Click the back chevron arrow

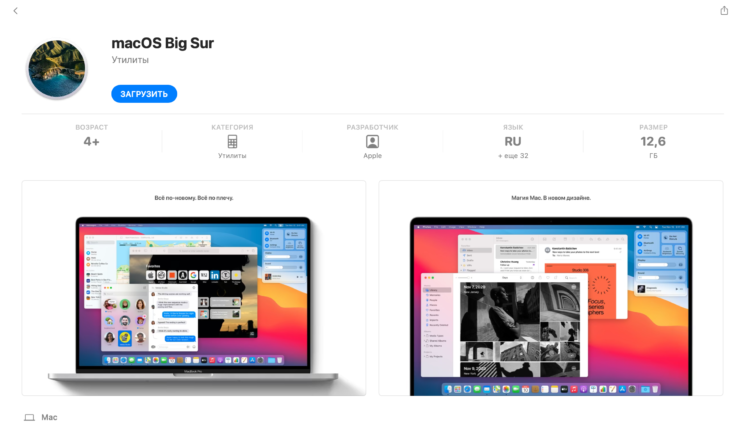pyautogui.click(x=16, y=10)
